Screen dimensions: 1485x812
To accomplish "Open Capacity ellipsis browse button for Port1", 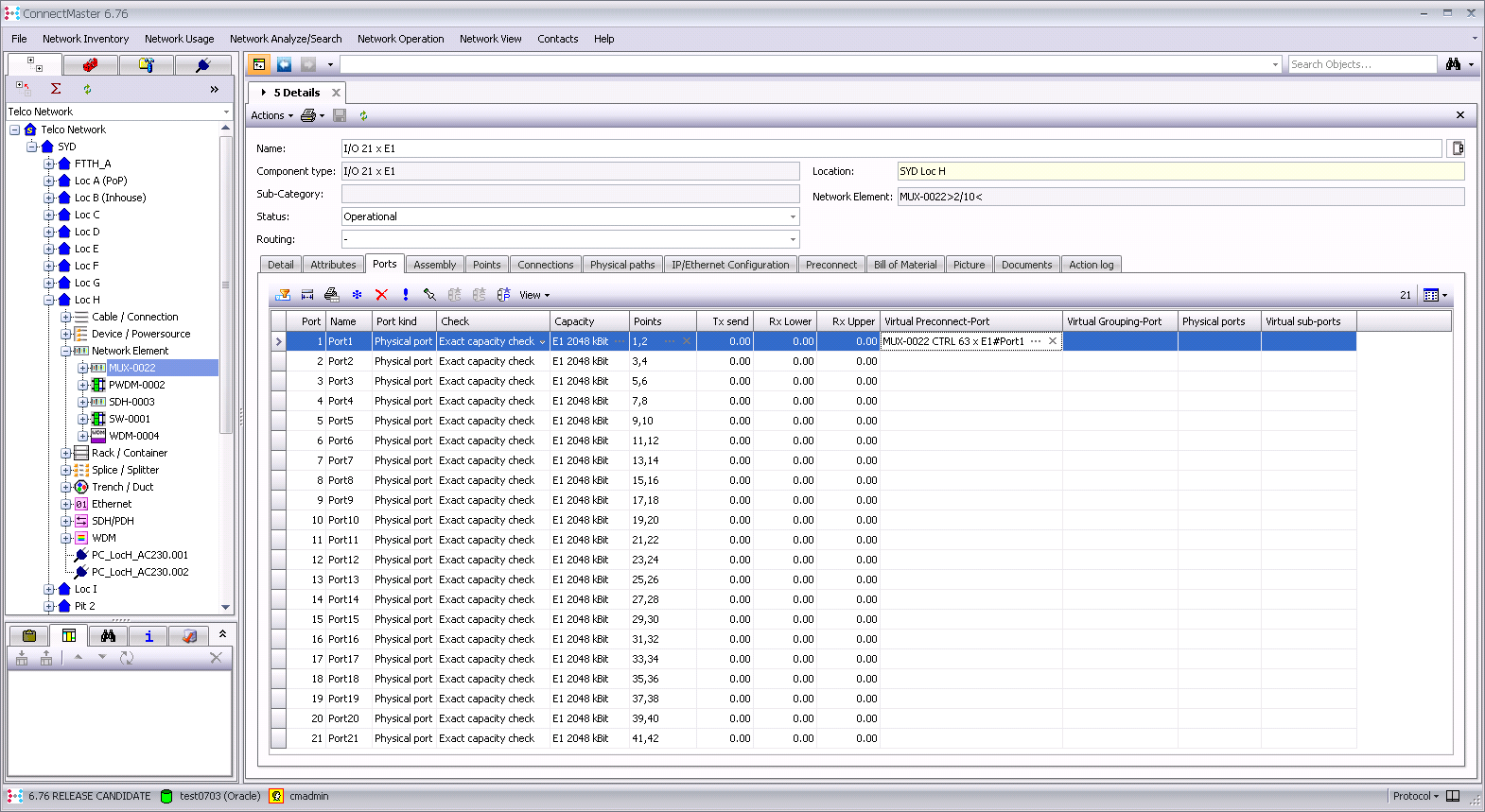I will pyautogui.click(x=620, y=341).
